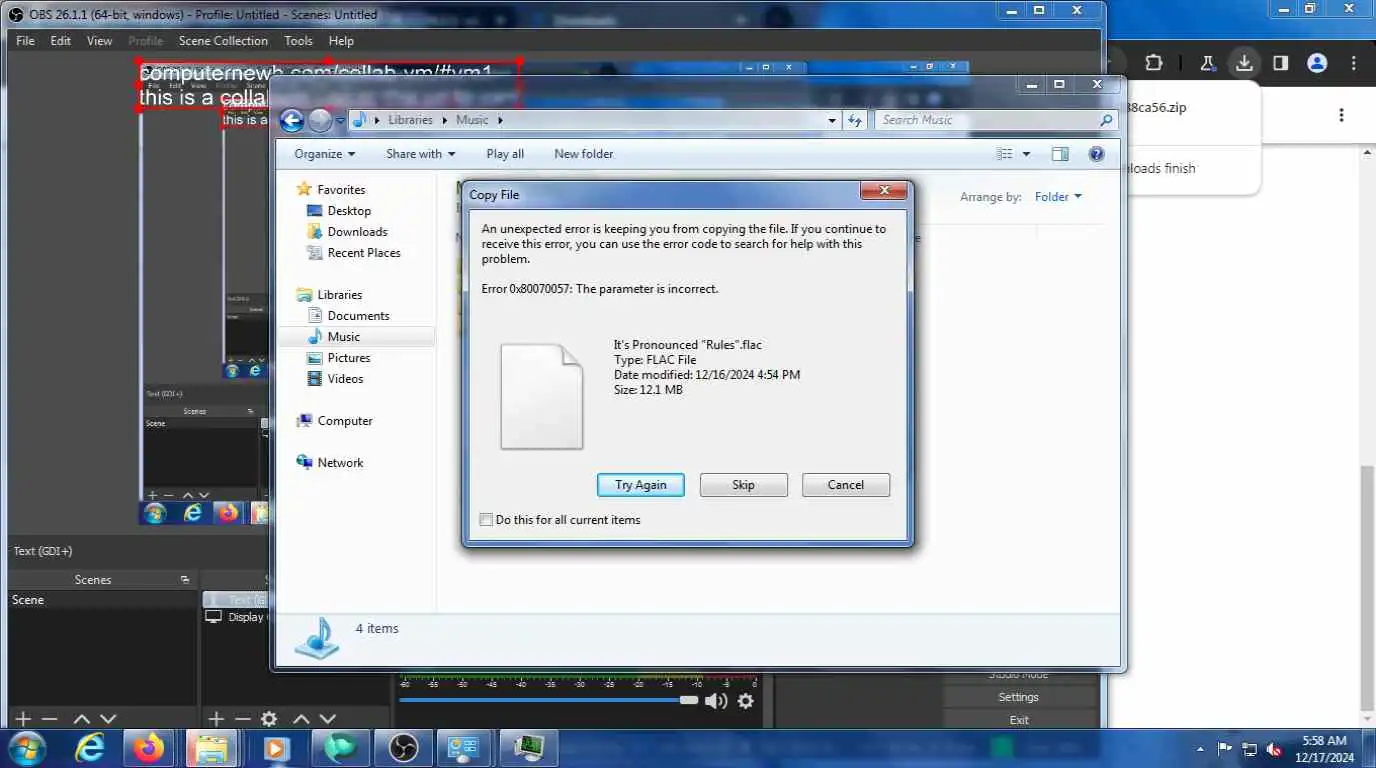Click Skip in the Copy File dialog
This screenshot has width=1376, height=768.
coord(743,485)
